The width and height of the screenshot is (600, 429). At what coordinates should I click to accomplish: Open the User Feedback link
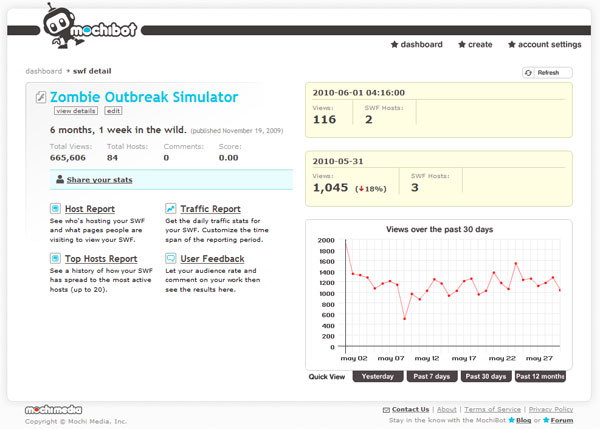point(212,259)
